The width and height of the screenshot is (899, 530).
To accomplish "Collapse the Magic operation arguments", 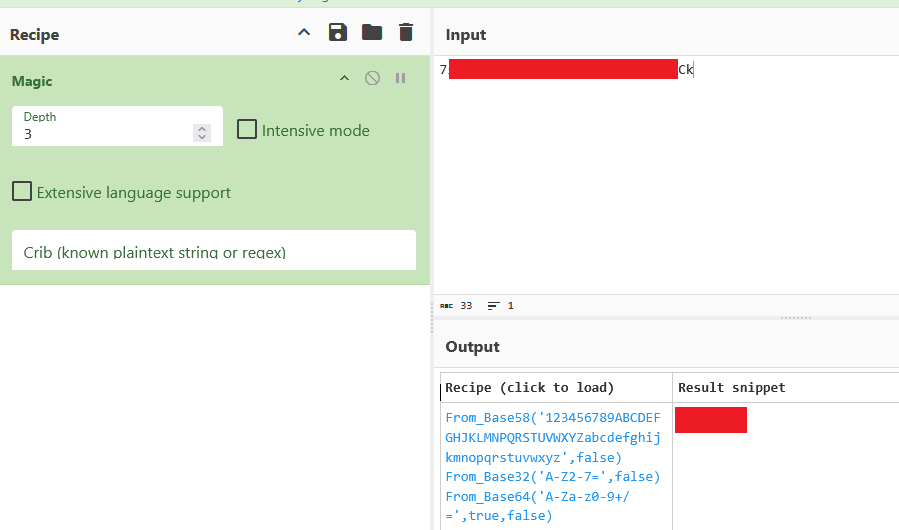I will (344, 78).
